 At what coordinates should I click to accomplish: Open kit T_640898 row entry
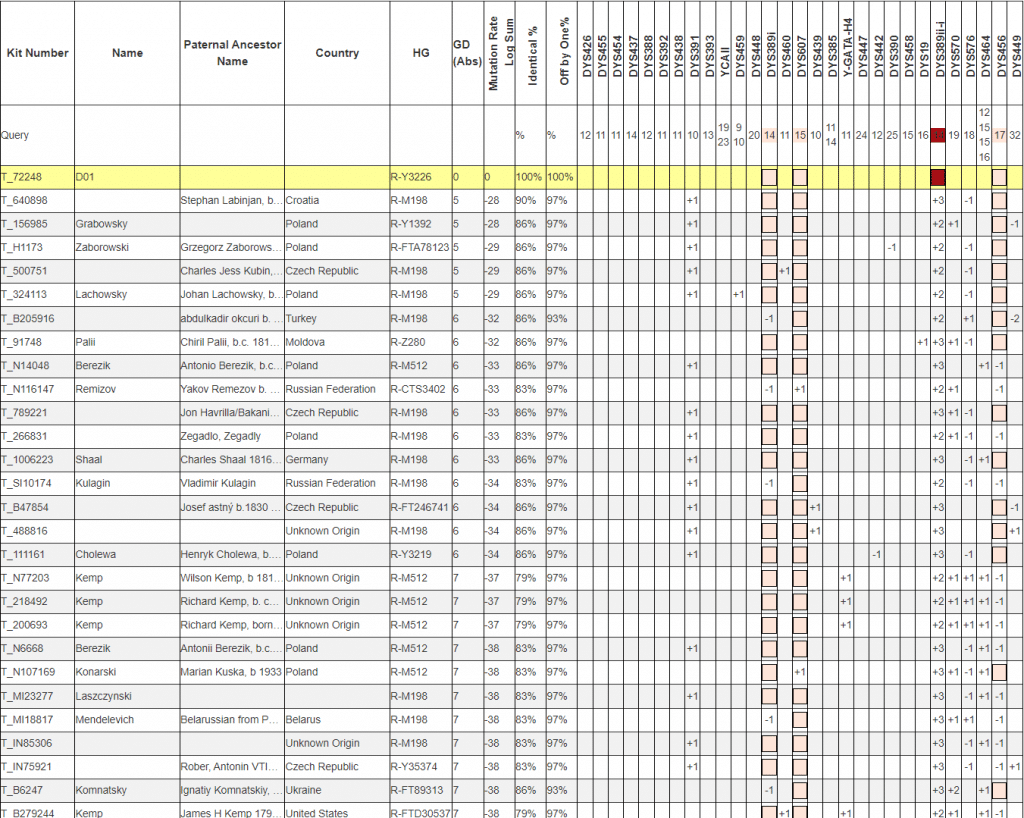pyautogui.click(x=27, y=200)
